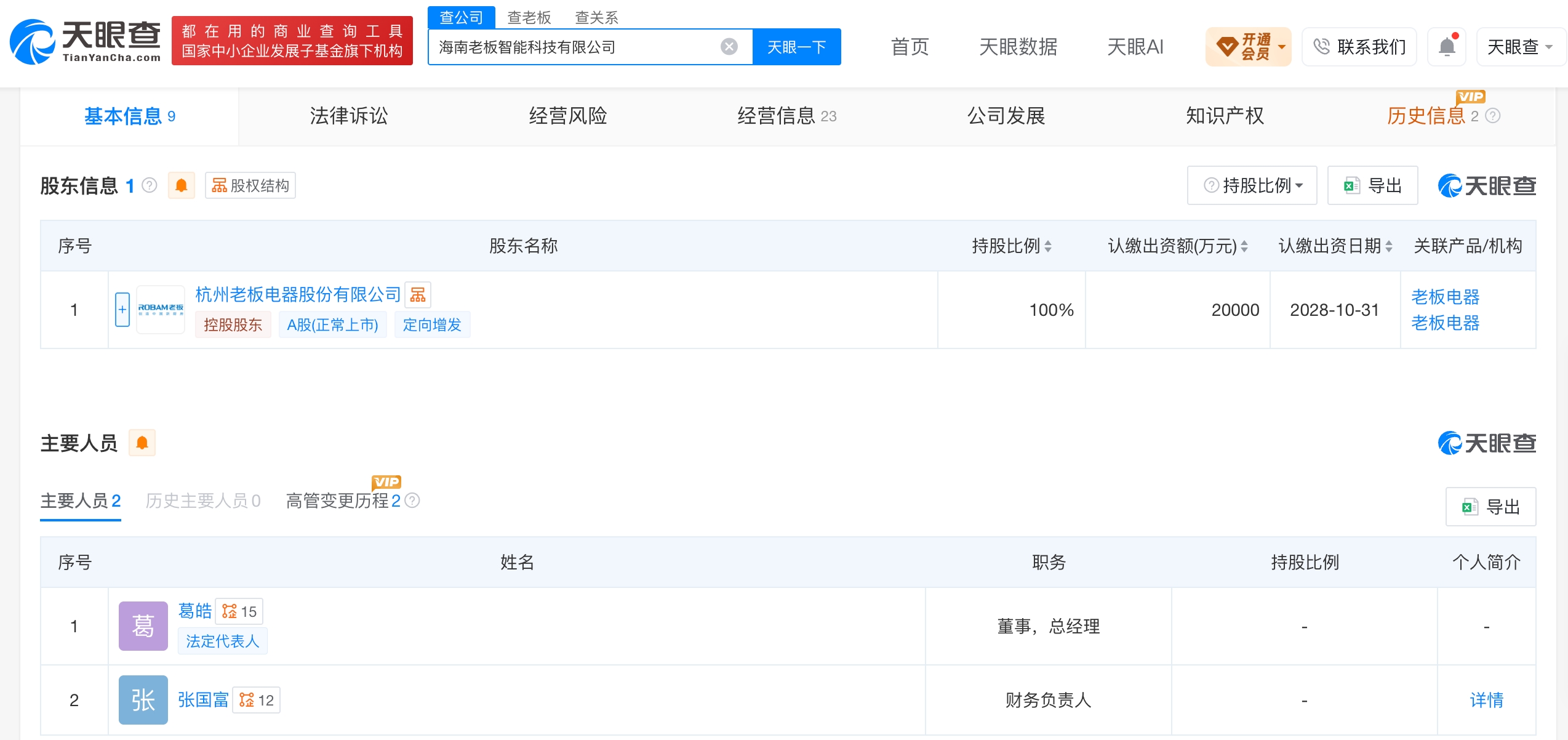Export the shareholder table with 导出

point(1373,185)
